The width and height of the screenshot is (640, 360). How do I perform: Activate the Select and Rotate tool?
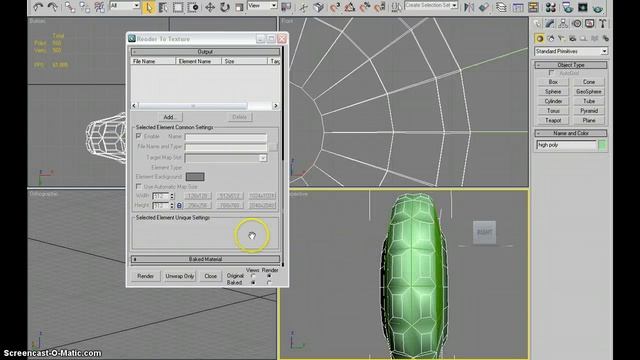[x=225, y=7]
